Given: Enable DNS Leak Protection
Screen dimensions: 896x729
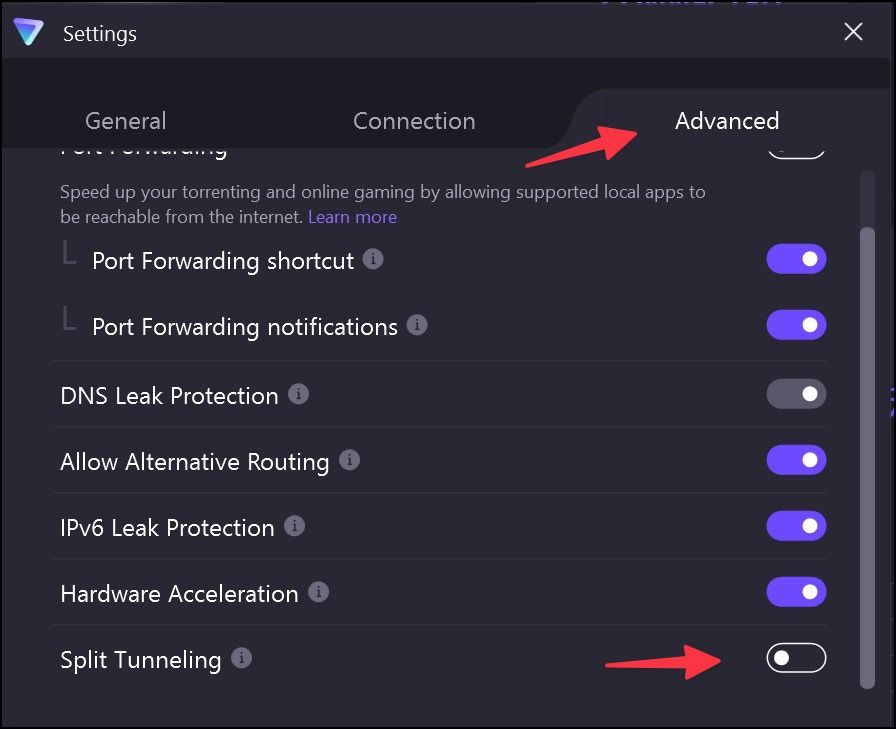Looking at the screenshot, I should coord(796,393).
